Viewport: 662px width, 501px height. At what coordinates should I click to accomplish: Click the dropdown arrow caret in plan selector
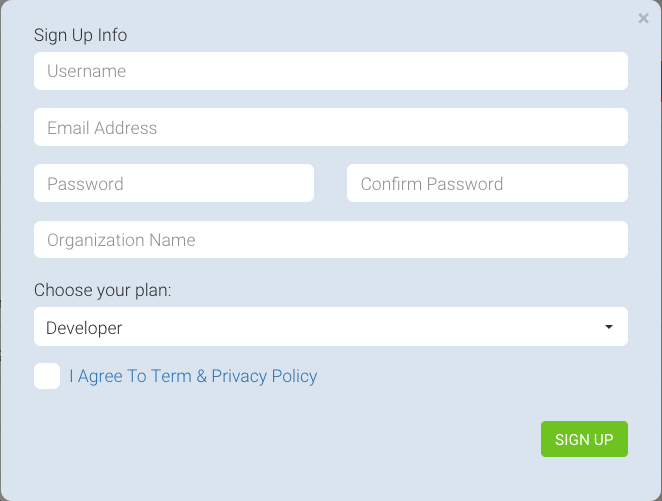tap(608, 327)
